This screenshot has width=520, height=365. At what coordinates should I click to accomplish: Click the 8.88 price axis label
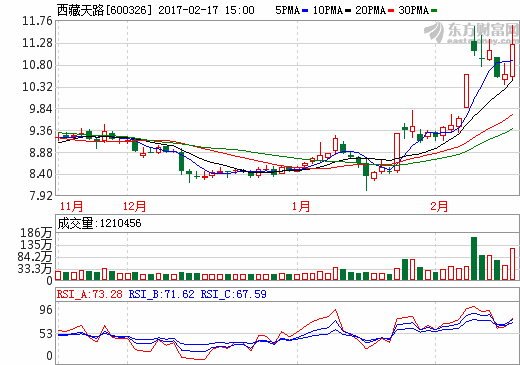coord(41,153)
